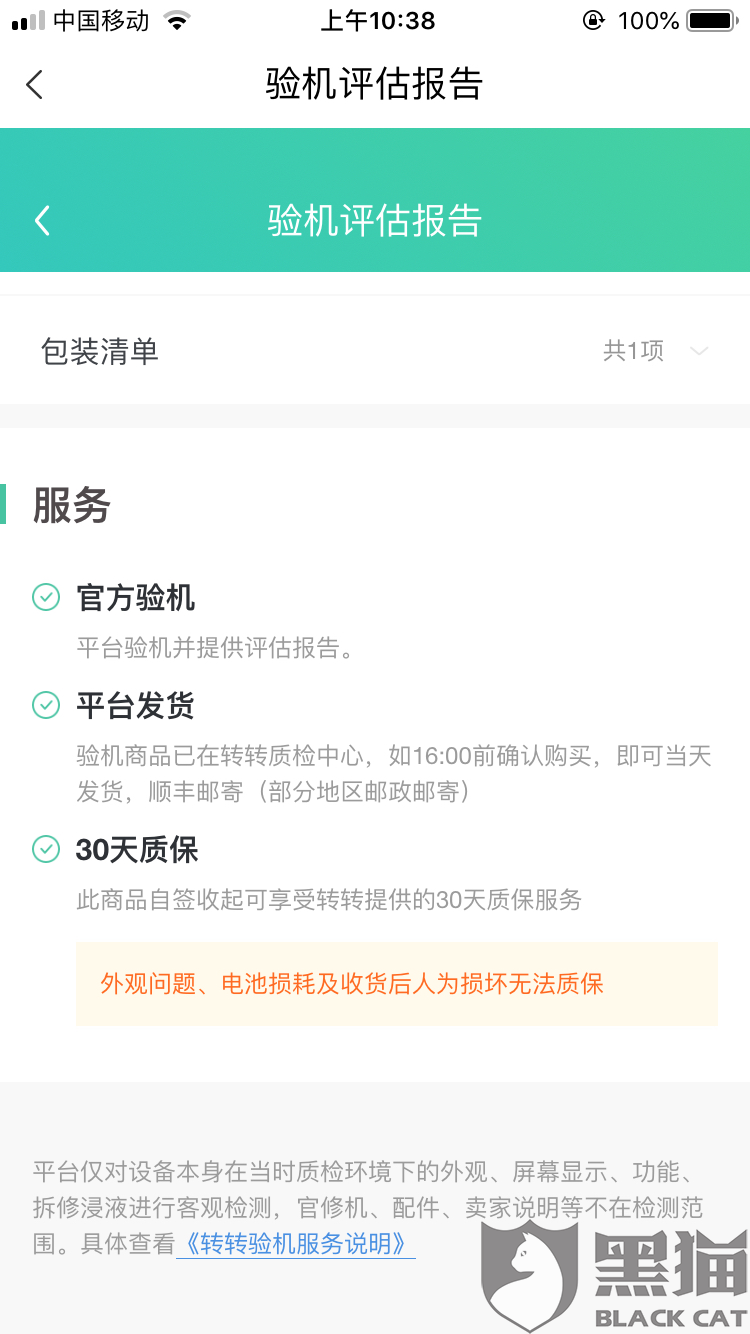Image resolution: width=750 pixels, height=1334 pixels.
Task: Tap the 验机评估报告 title in green header
Action: click(x=375, y=220)
